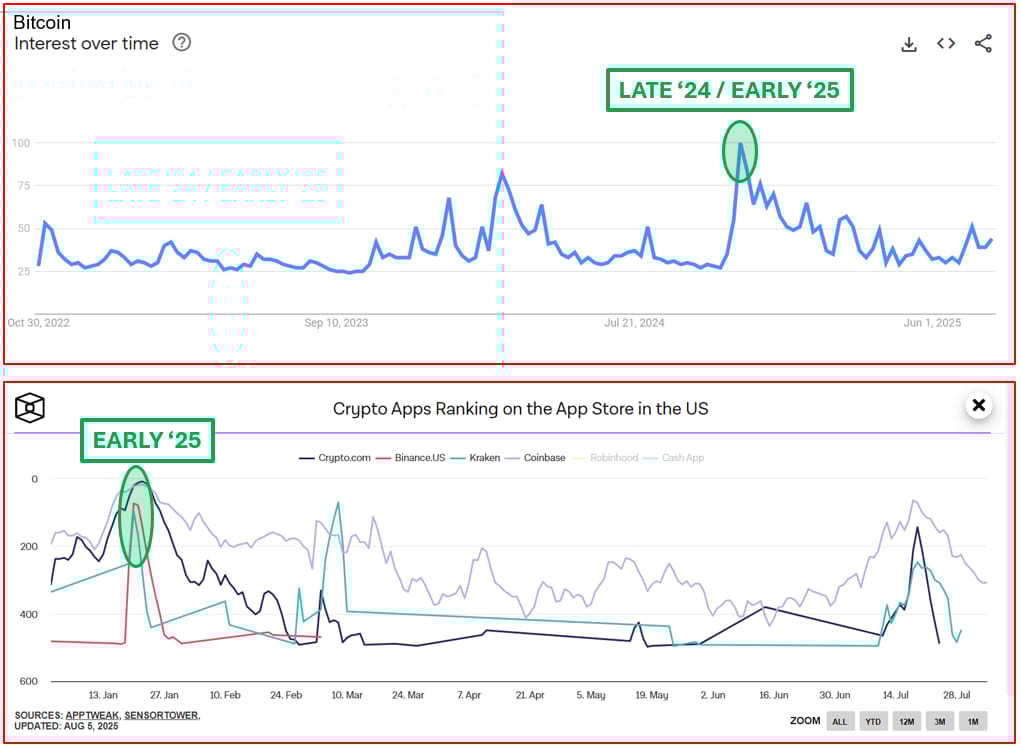Click the "5. May" axis label
1021x748 pixels.
tap(591, 695)
